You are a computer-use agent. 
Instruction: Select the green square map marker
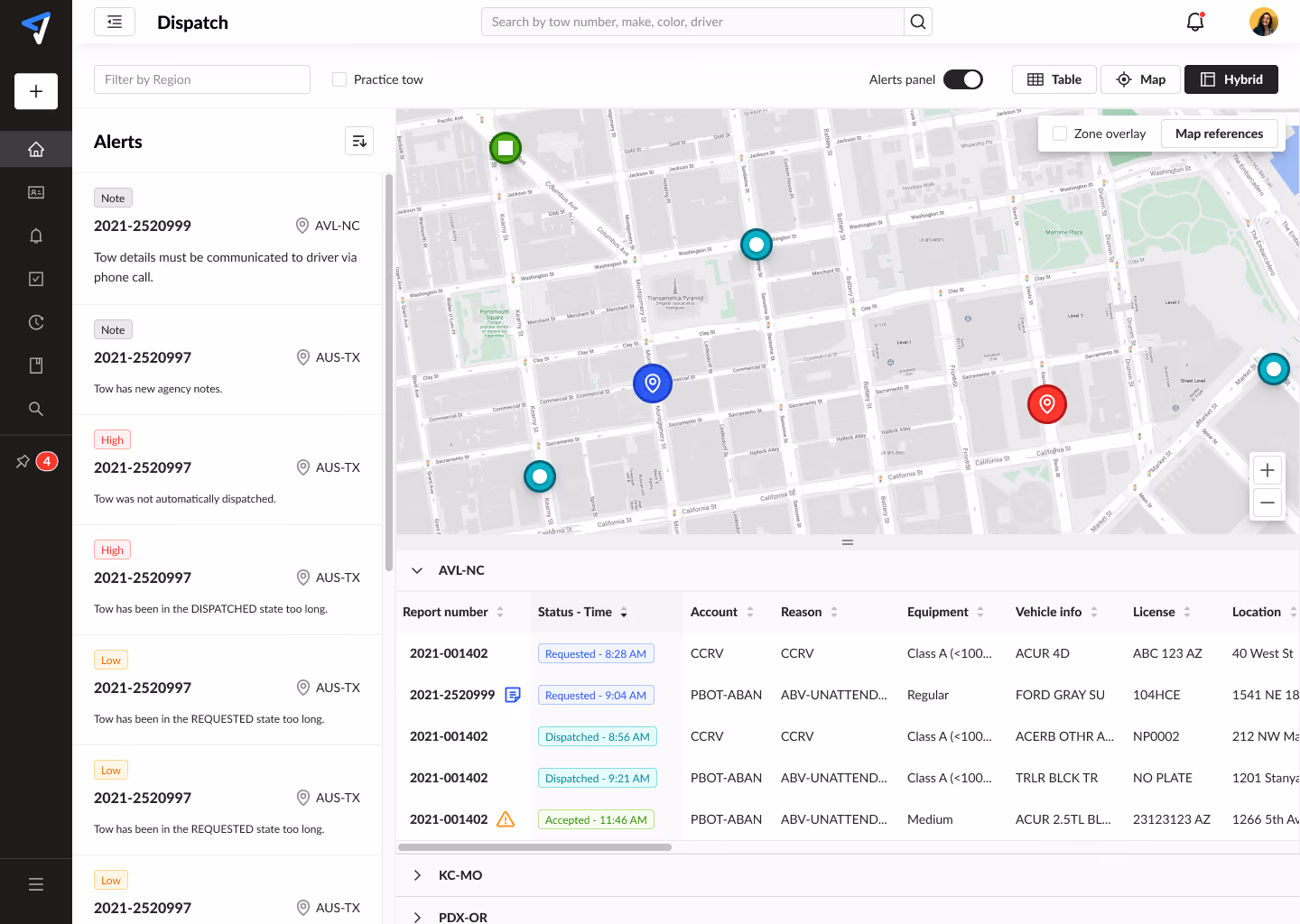(x=506, y=147)
